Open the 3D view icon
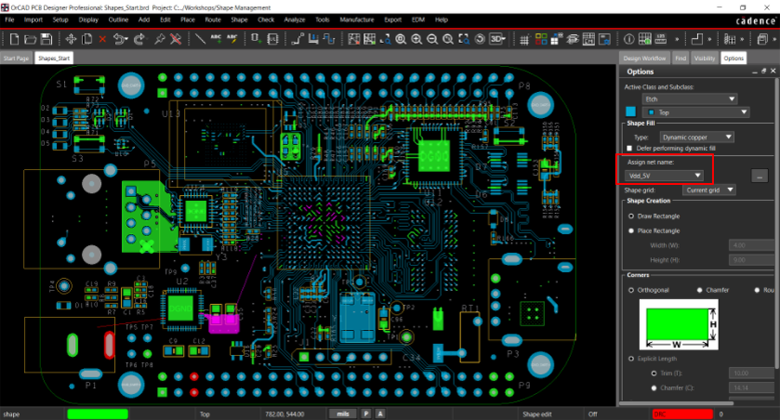 (497, 39)
